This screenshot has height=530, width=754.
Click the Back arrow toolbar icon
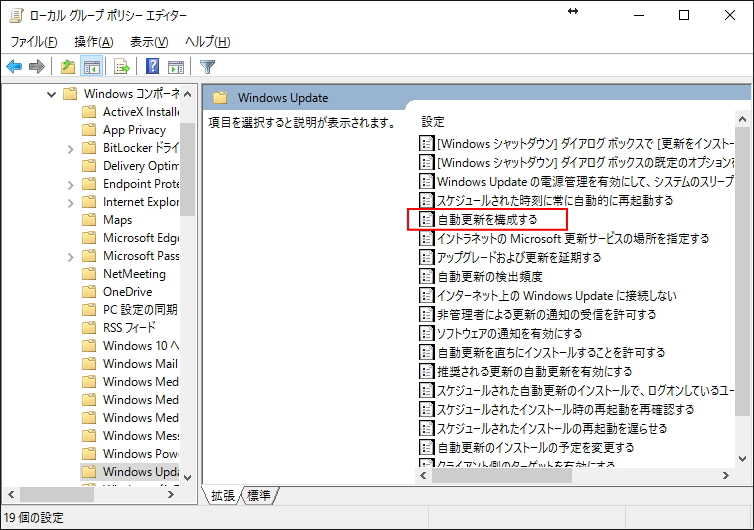pos(14,66)
